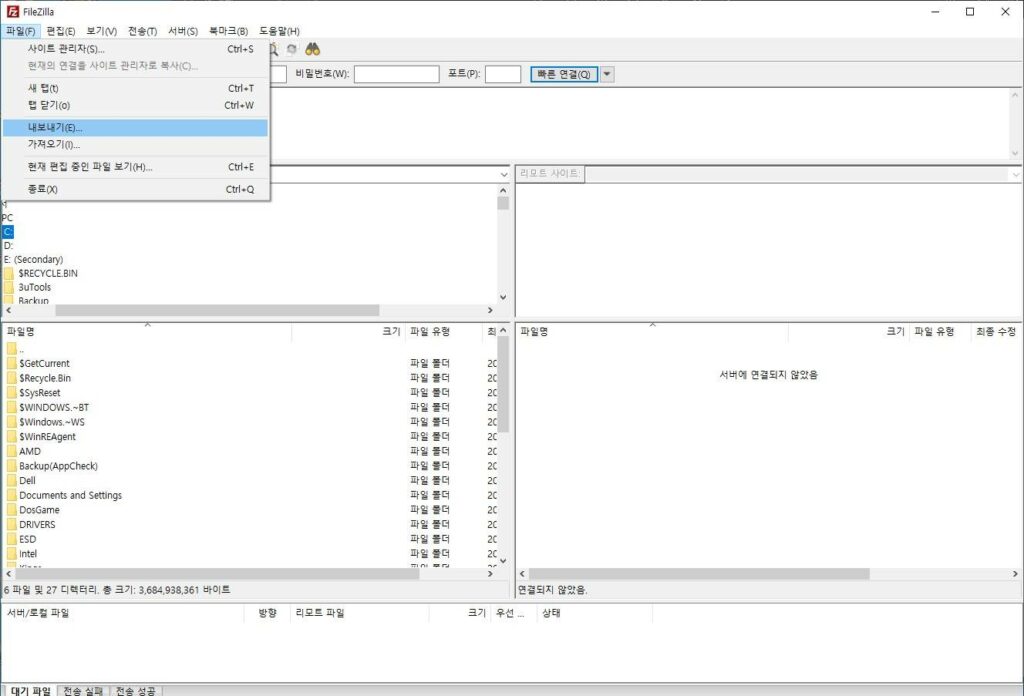The width and height of the screenshot is (1024, 696).
Task: Click the AMD folder icon in file list
Action: 12,451
